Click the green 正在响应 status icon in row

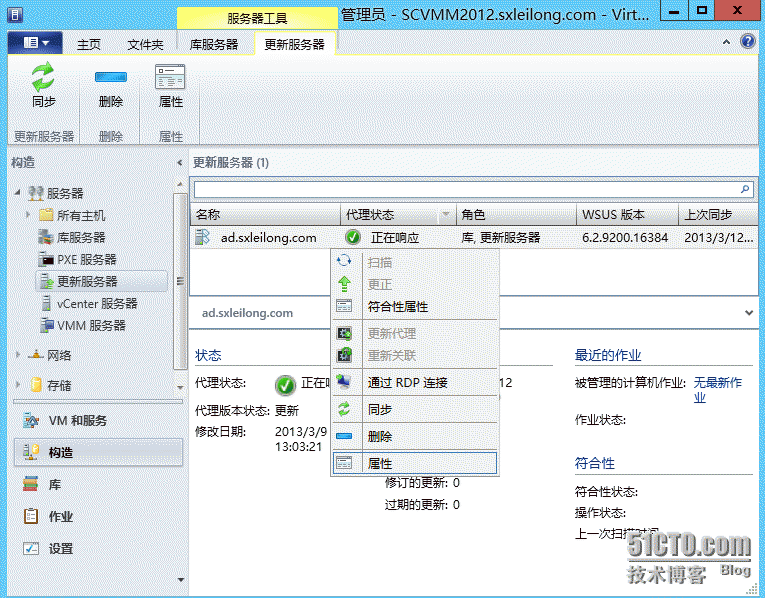pyautogui.click(x=353, y=238)
